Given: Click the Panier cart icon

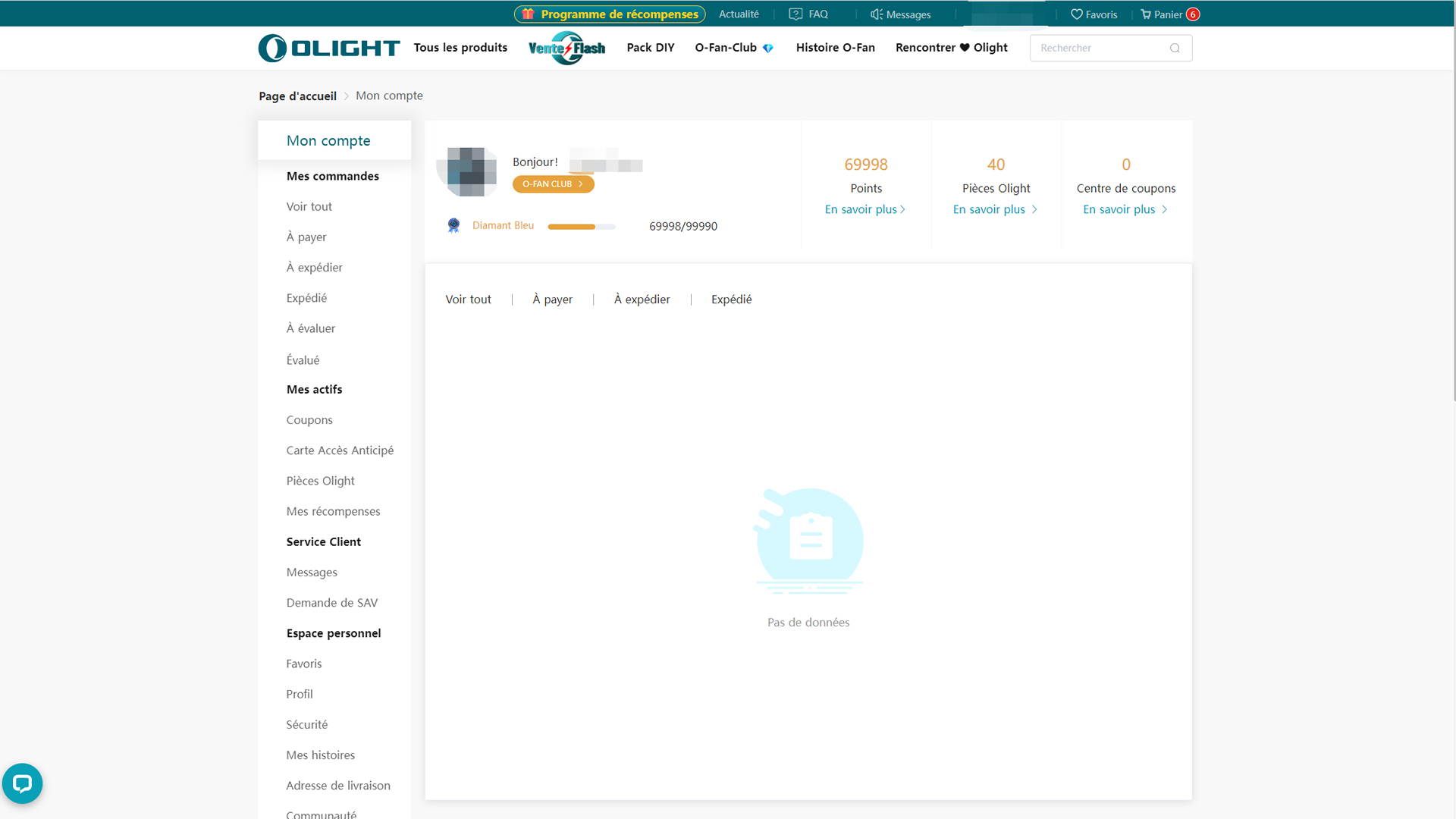Looking at the screenshot, I should tap(1146, 14).
